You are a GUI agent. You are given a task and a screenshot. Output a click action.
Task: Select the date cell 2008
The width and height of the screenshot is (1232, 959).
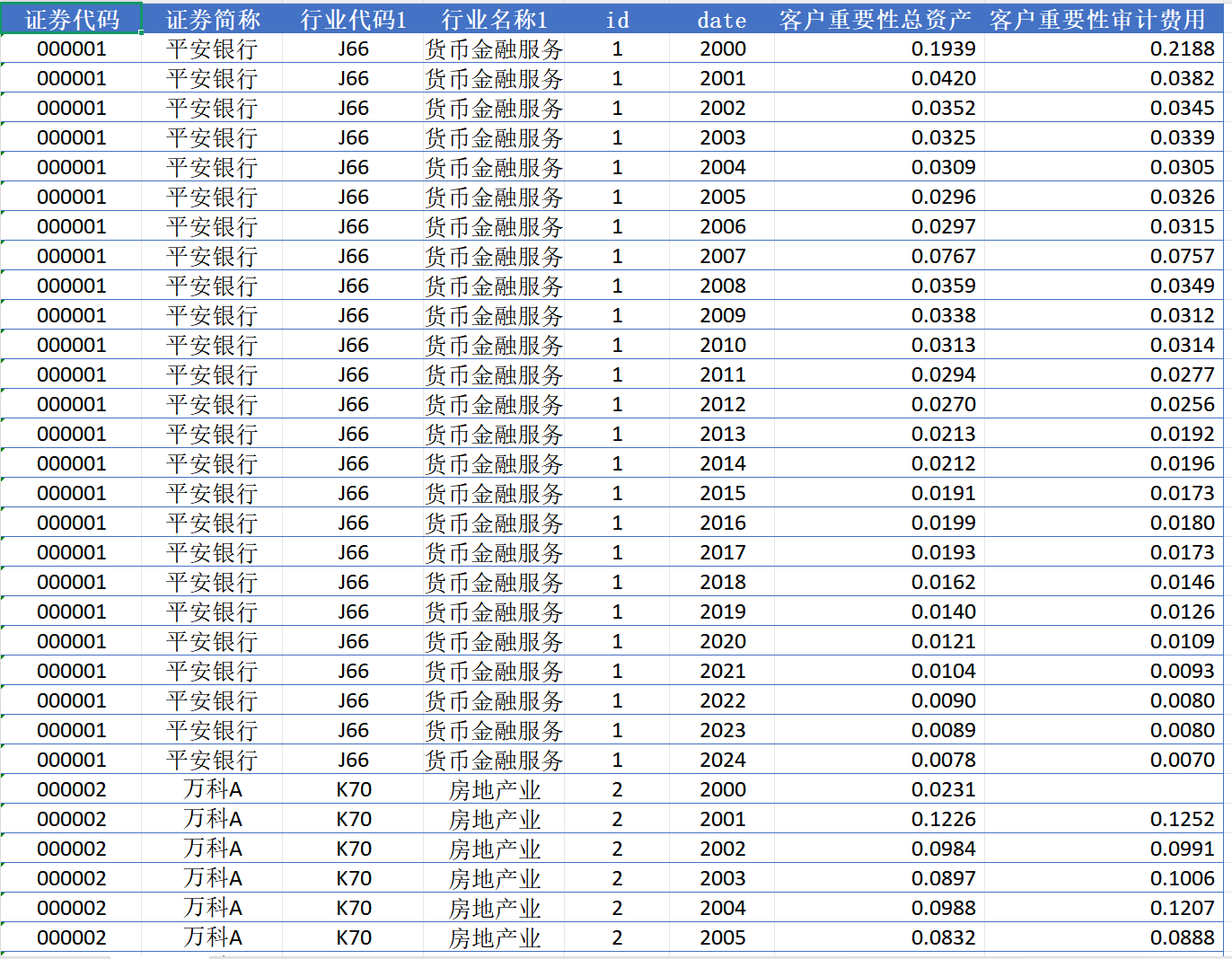coord(722,286)
